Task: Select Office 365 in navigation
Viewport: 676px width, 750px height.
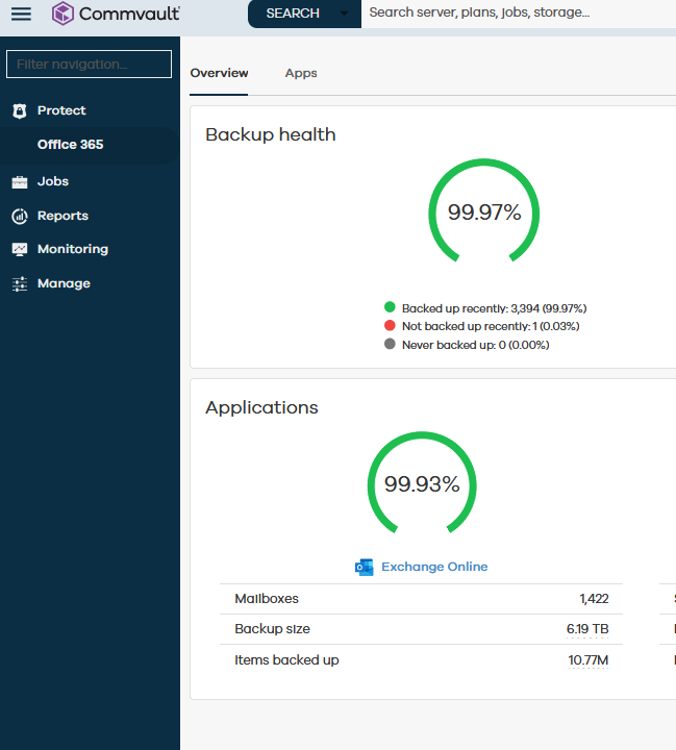Action: [x=70, y=144]
